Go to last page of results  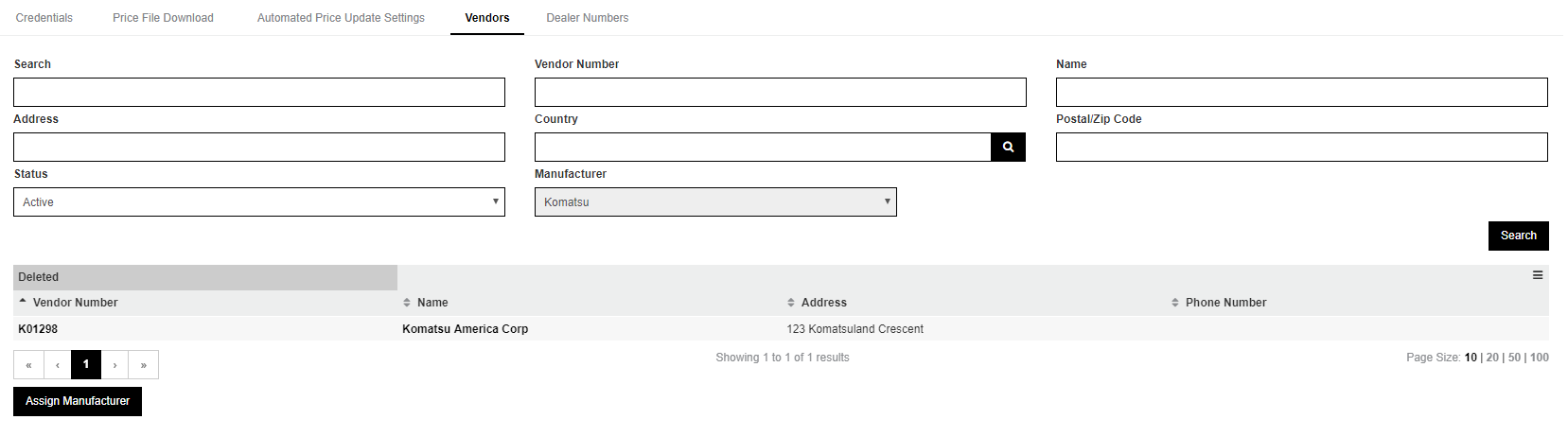(144, 364)
